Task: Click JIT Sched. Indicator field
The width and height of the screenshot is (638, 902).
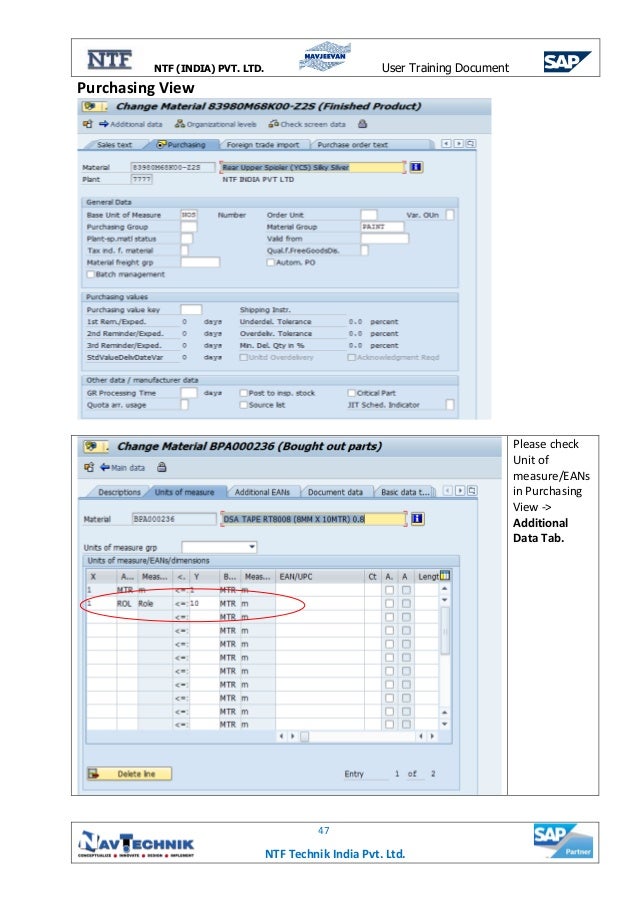Action: tap(450, 405)
